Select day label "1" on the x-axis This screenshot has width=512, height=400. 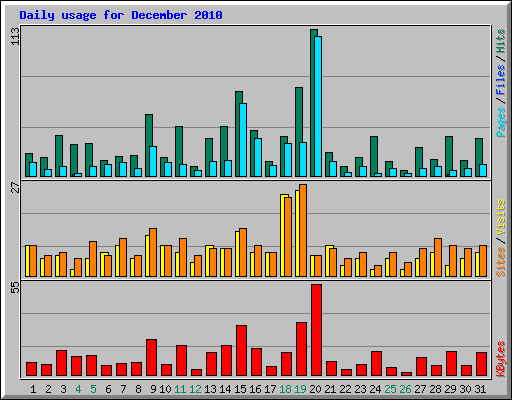(33, 389)
